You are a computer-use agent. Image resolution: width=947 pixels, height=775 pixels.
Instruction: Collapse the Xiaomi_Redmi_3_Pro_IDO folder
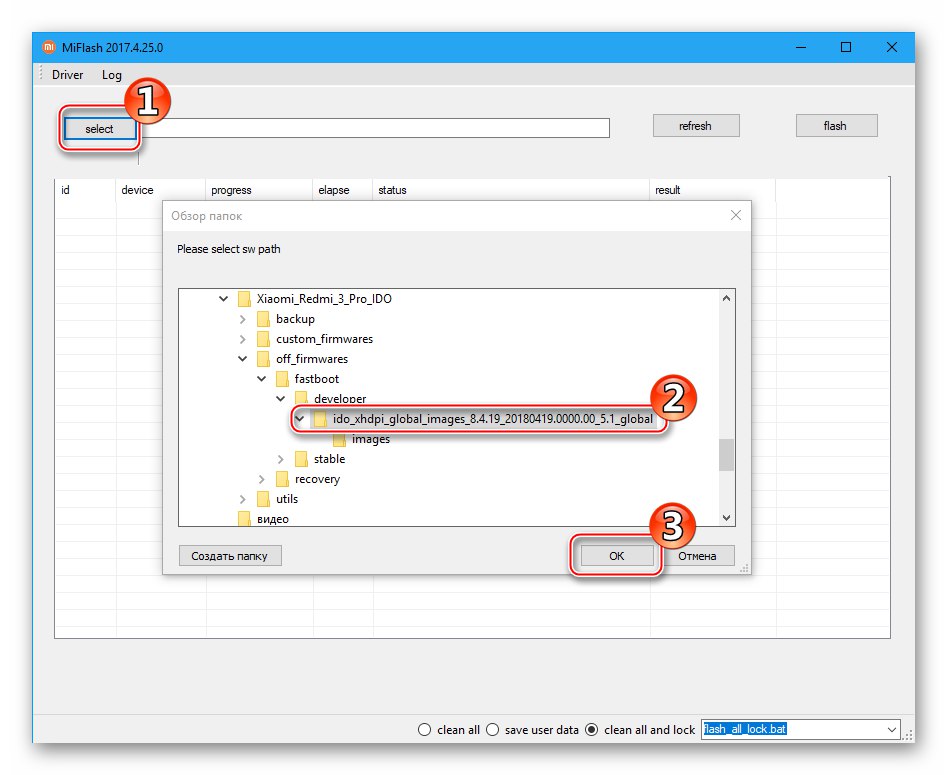point(223,298)
